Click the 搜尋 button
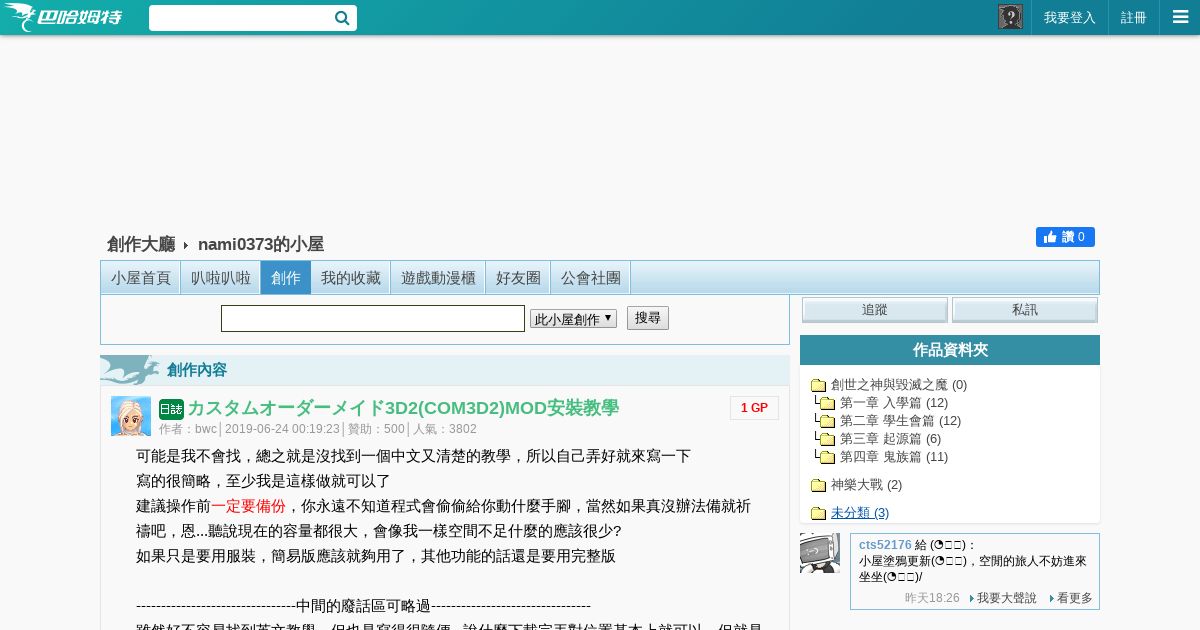The height and width of the screenshot is (630, 1200). coord(648,318)
